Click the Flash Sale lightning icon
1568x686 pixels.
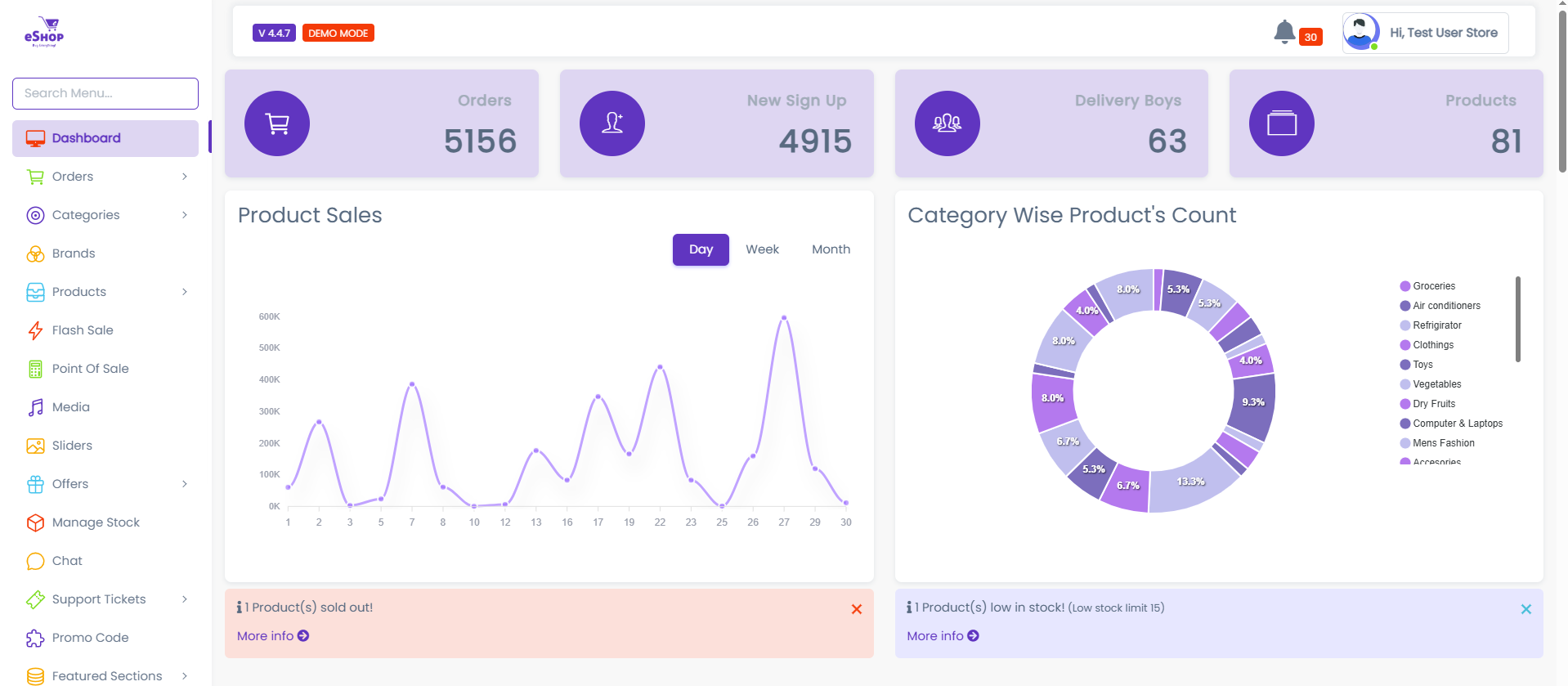tap(35, 330)
